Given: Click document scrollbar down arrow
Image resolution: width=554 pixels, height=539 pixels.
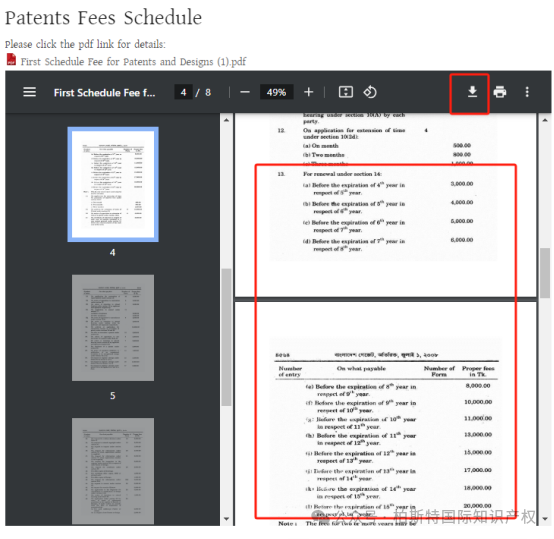Looking at the screenshot, I should coord(545,519).
